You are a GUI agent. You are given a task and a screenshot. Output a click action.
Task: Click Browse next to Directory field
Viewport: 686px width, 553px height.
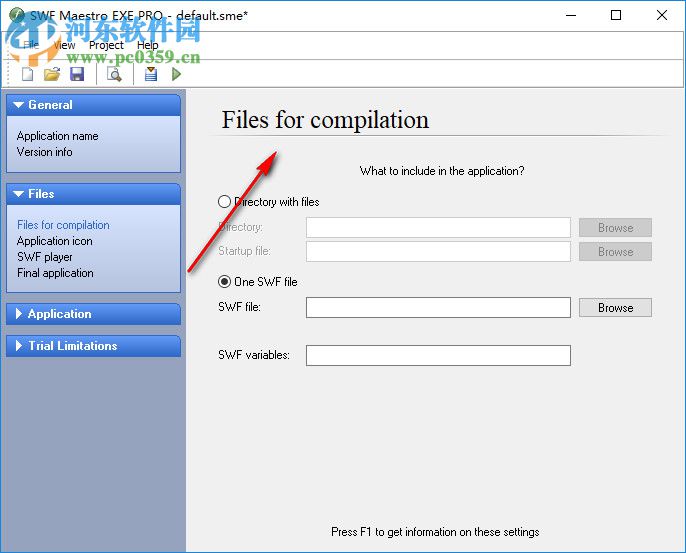pyautogui.click(x=615, y=228)
